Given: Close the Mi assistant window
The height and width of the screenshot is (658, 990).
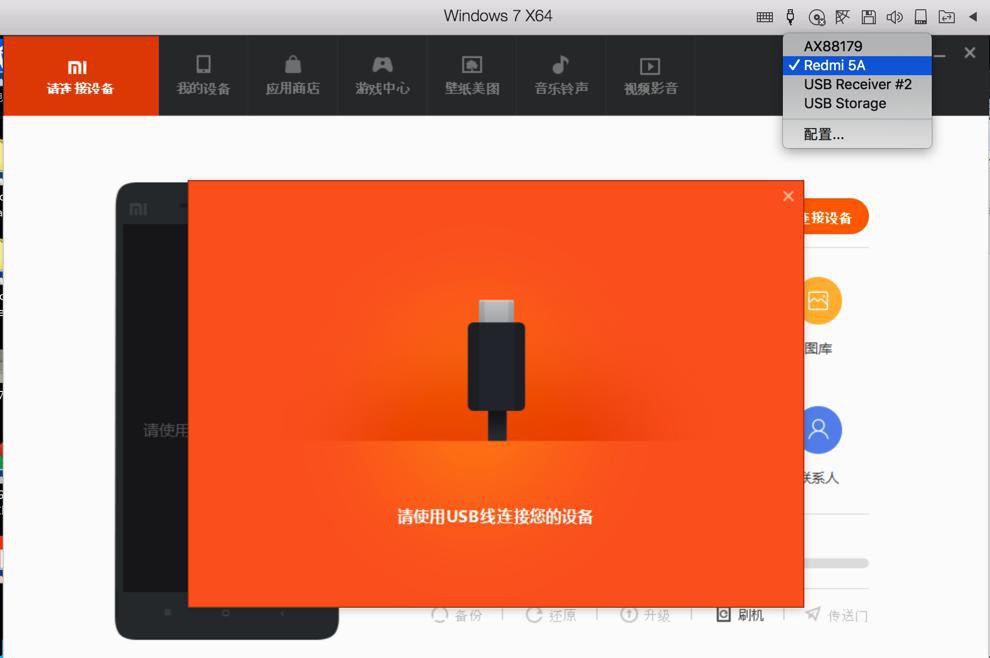Looking at the screenshot, I should click(x=970, y=53).
